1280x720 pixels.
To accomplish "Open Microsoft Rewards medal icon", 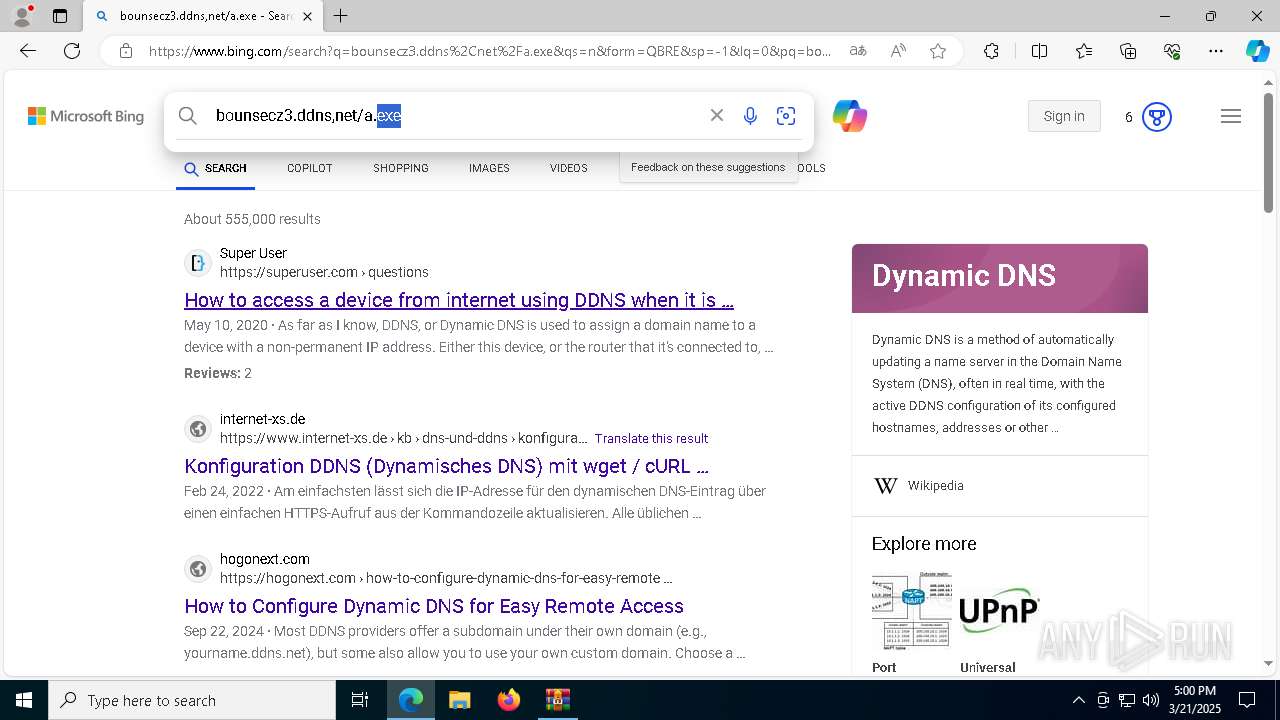I will coord(1157,117).
